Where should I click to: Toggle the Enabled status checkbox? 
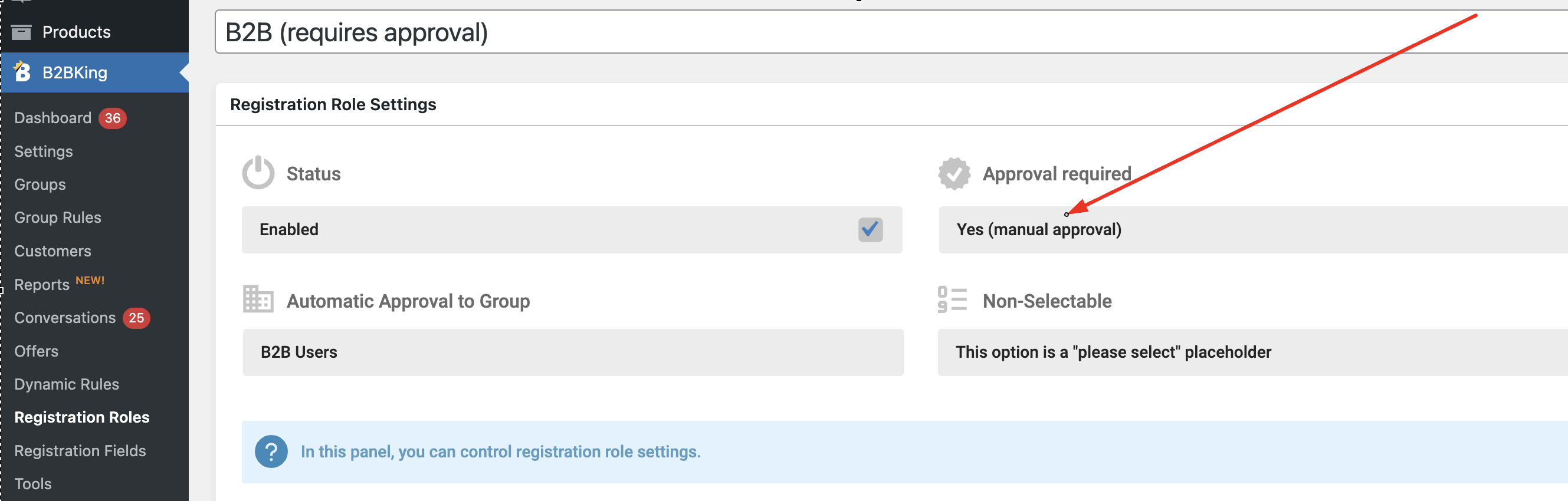tap(870, 229)
